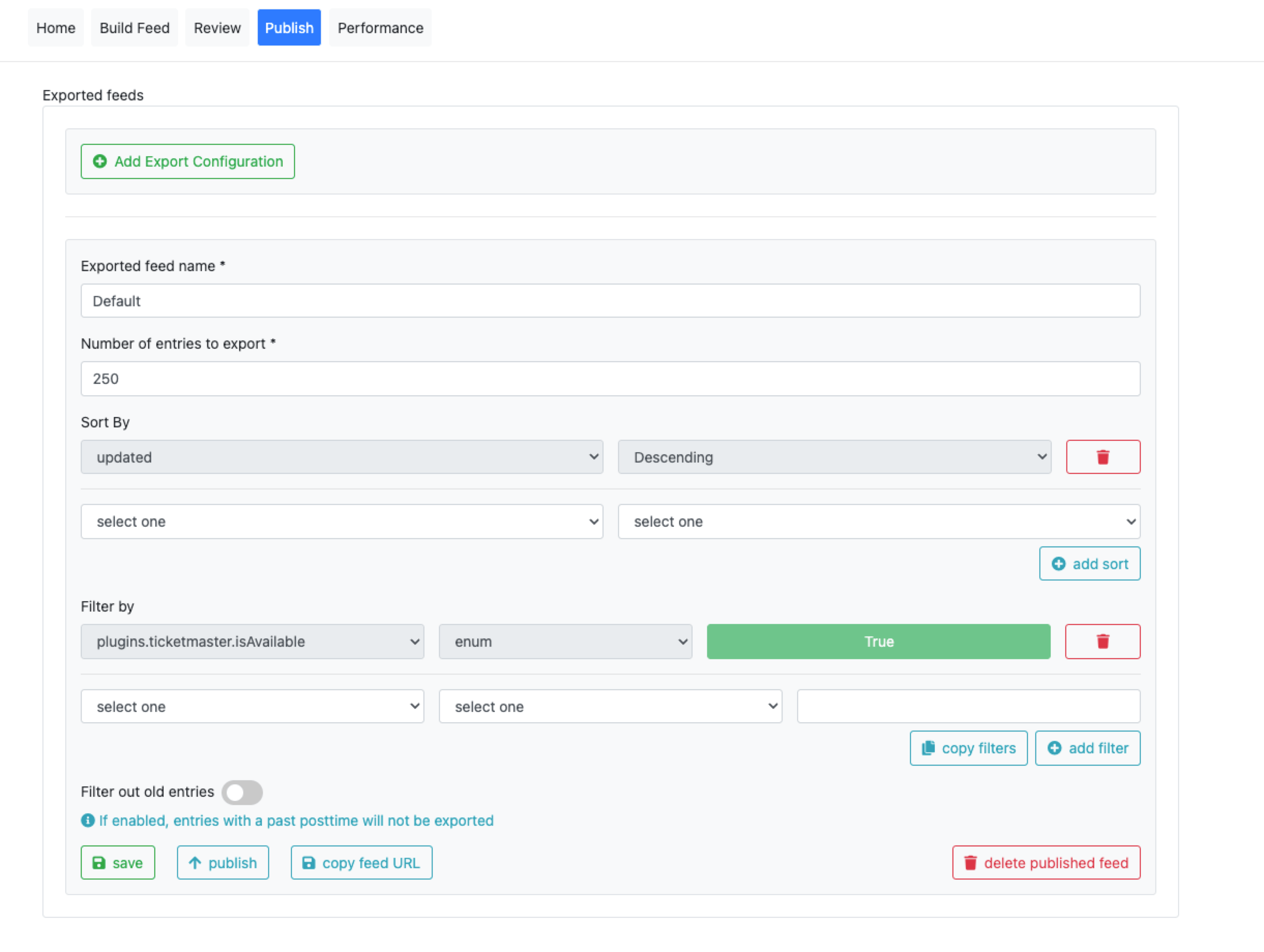Click plus icon on add sort button
Image resolution: width=1264 pixels, height=952 pixels.
coord(1059,563)
